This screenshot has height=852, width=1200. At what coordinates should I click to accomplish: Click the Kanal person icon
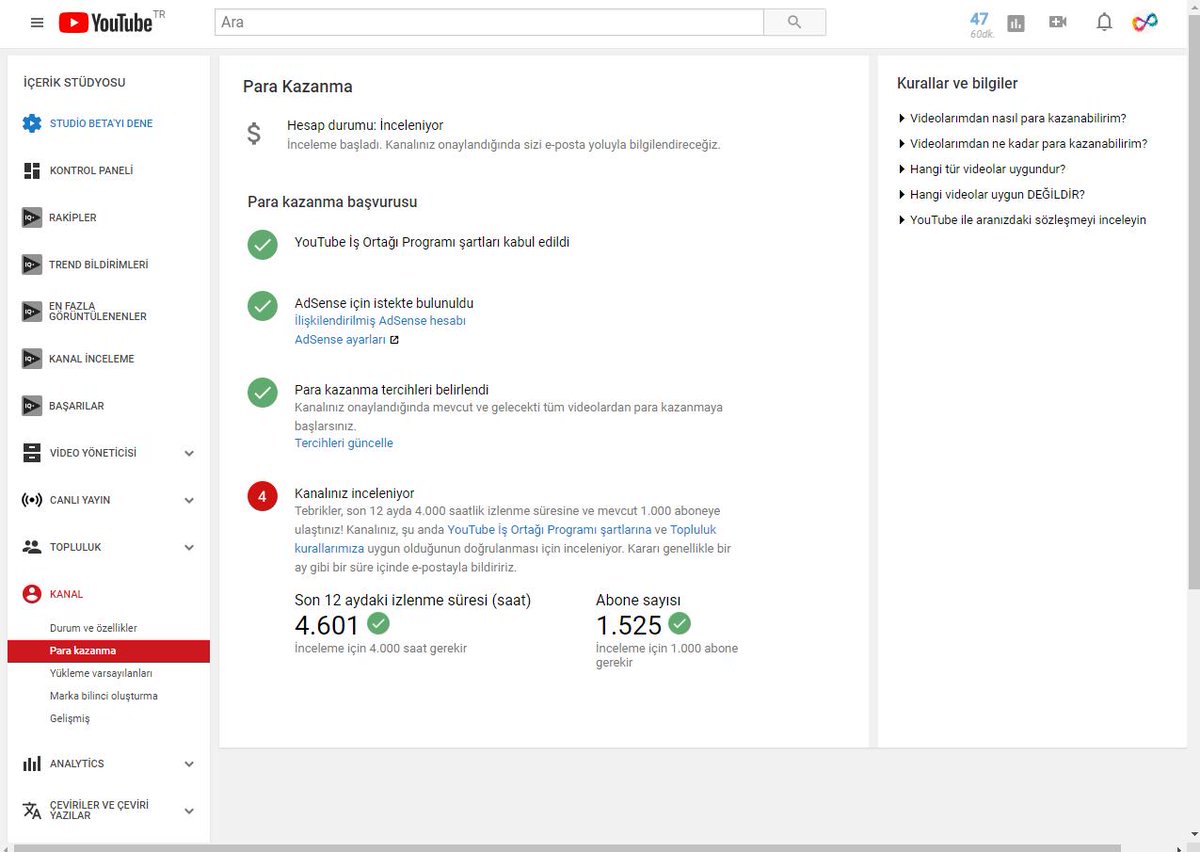32,594
